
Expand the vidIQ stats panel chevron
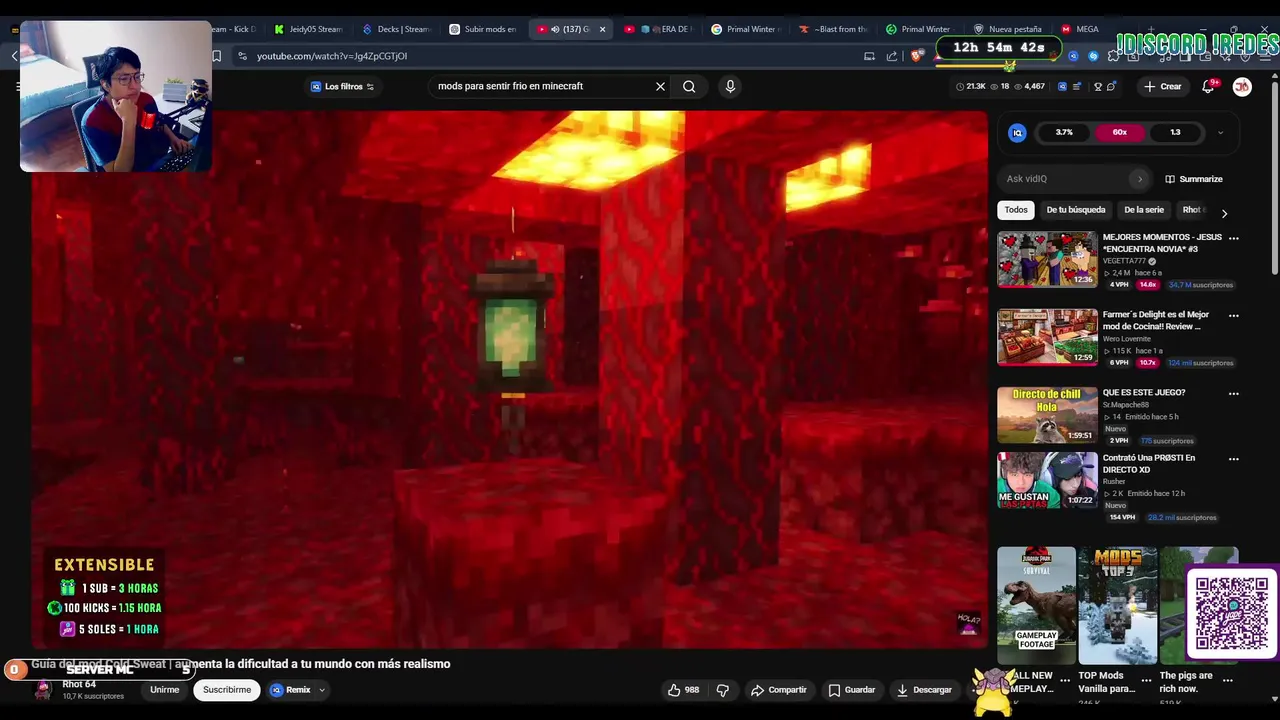1220,132
